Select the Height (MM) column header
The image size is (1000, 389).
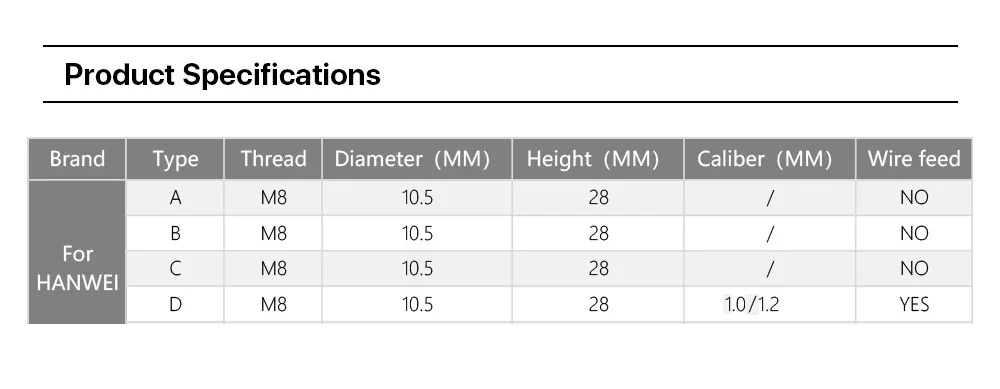598,159
